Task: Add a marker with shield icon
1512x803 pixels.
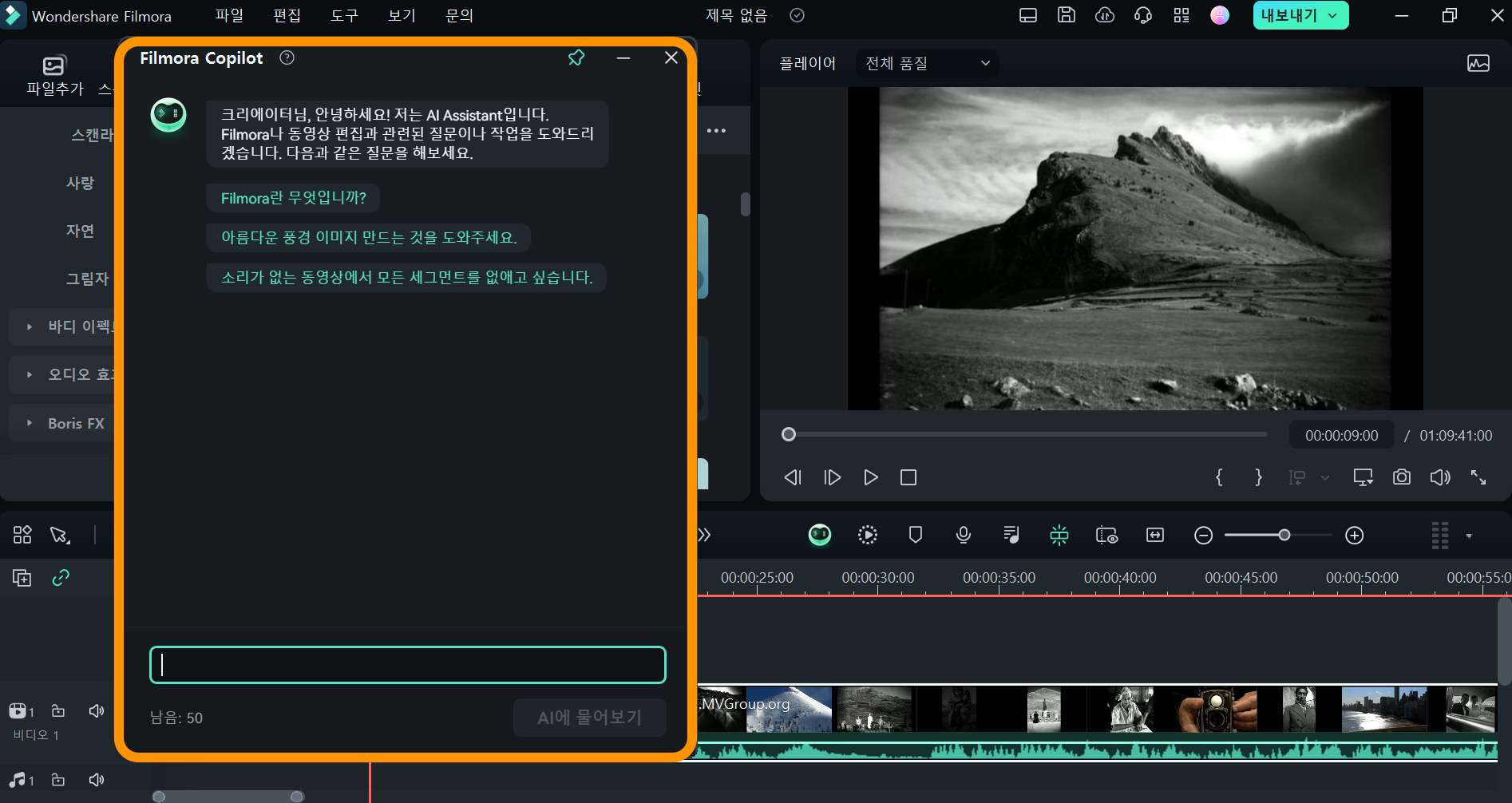Action: pyautogui.click(x=916, y=535)
